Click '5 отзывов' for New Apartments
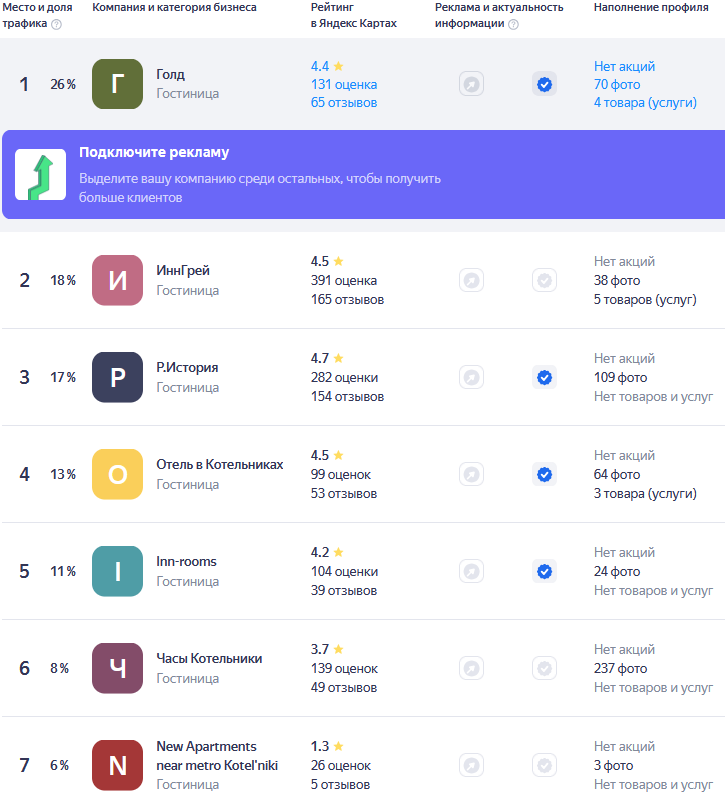This screenshot has height=805, width=725. [340, 784]
